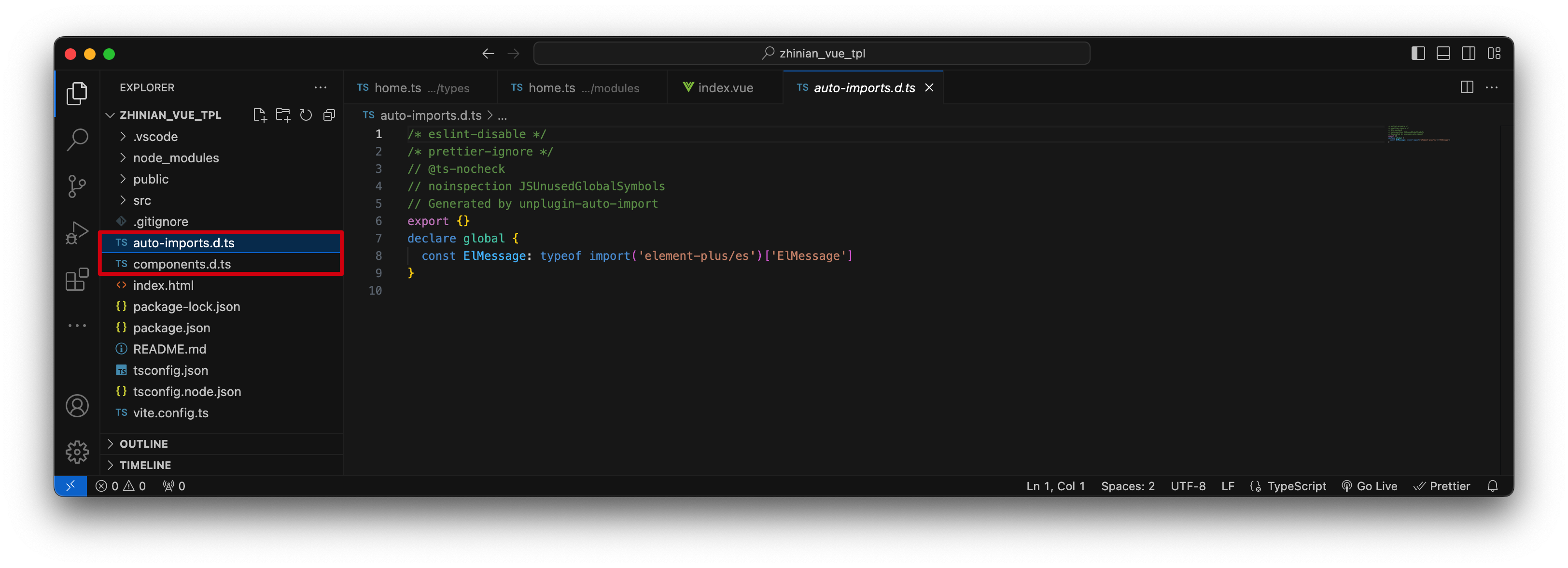Click the New File icon in explorer
Screen dimensions: 1568x568
tap(260, 115)
